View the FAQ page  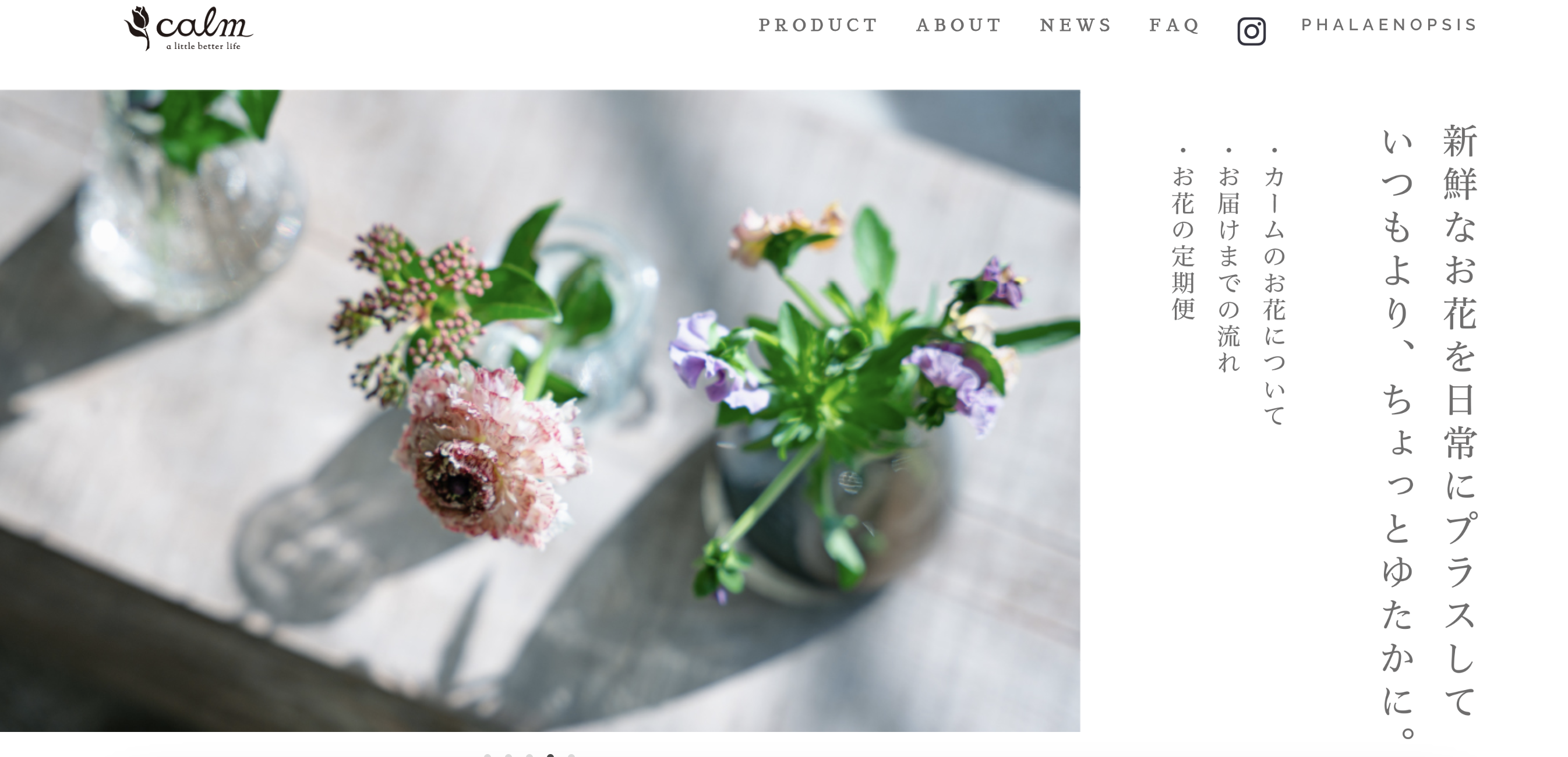1174,25
